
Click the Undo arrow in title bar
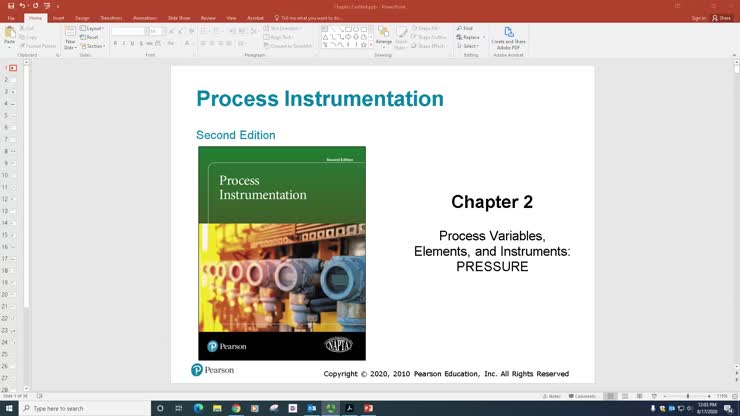point(22,6)
